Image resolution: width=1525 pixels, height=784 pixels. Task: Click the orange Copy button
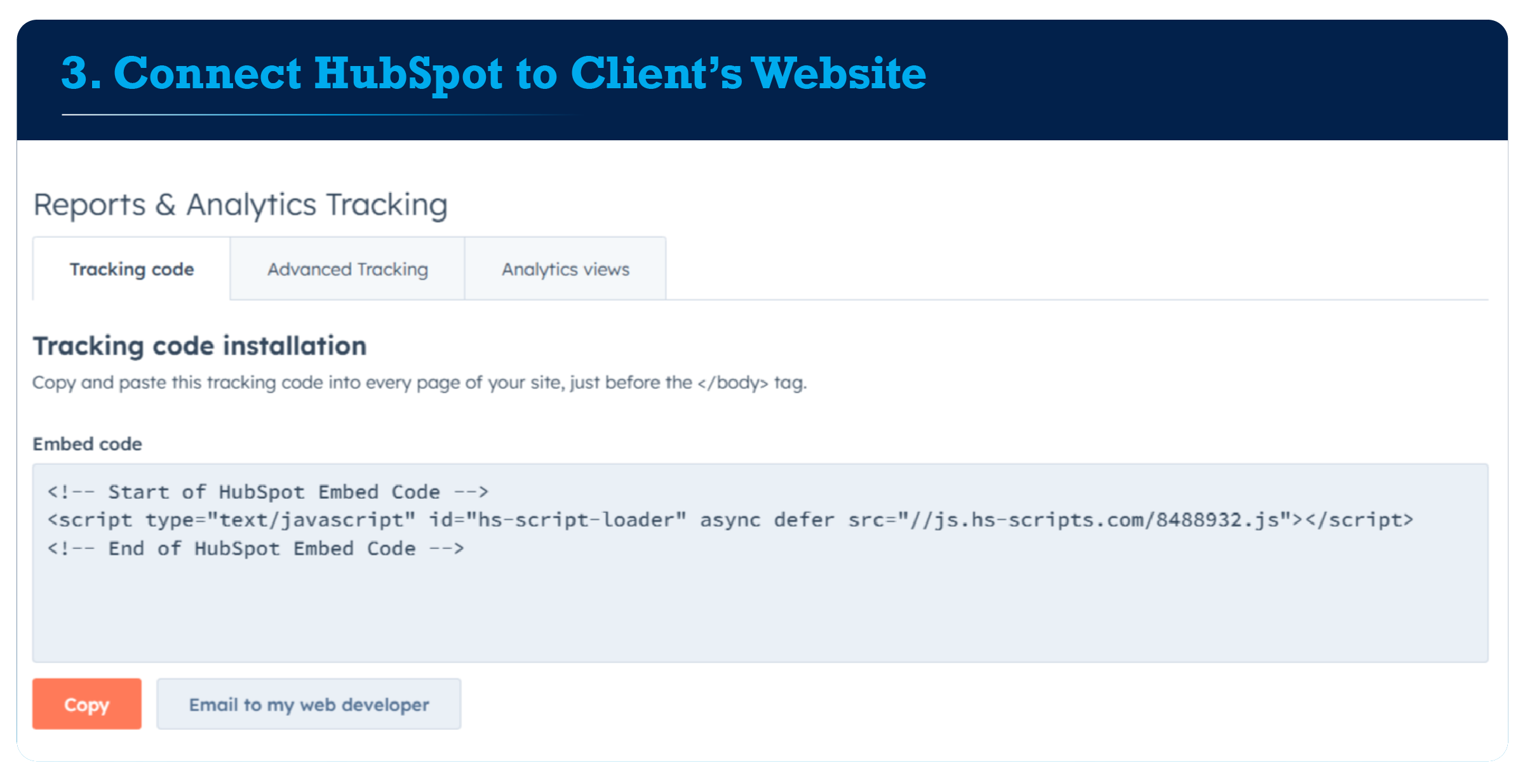87,704
